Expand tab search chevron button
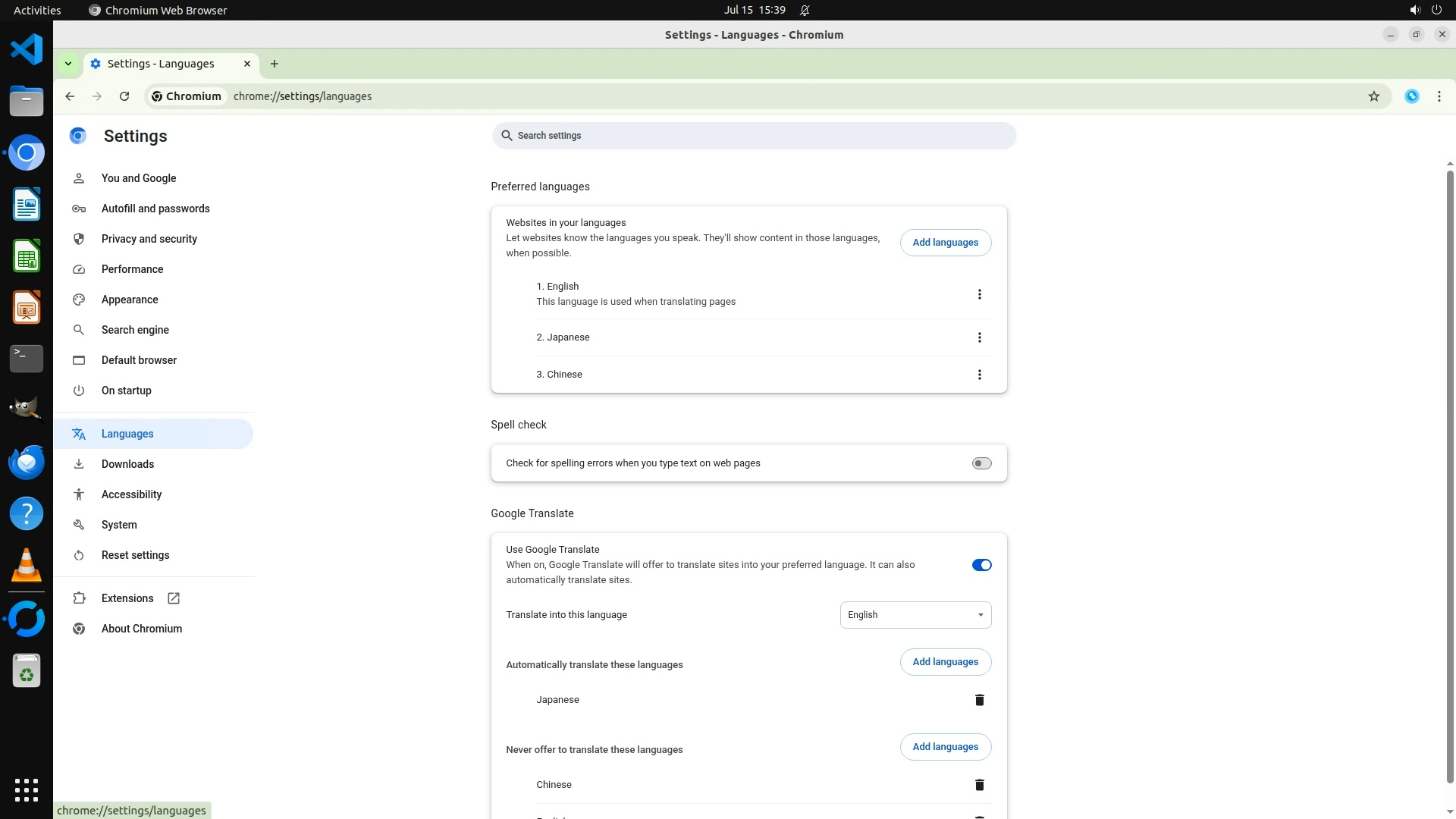 [x=68, y=64]
